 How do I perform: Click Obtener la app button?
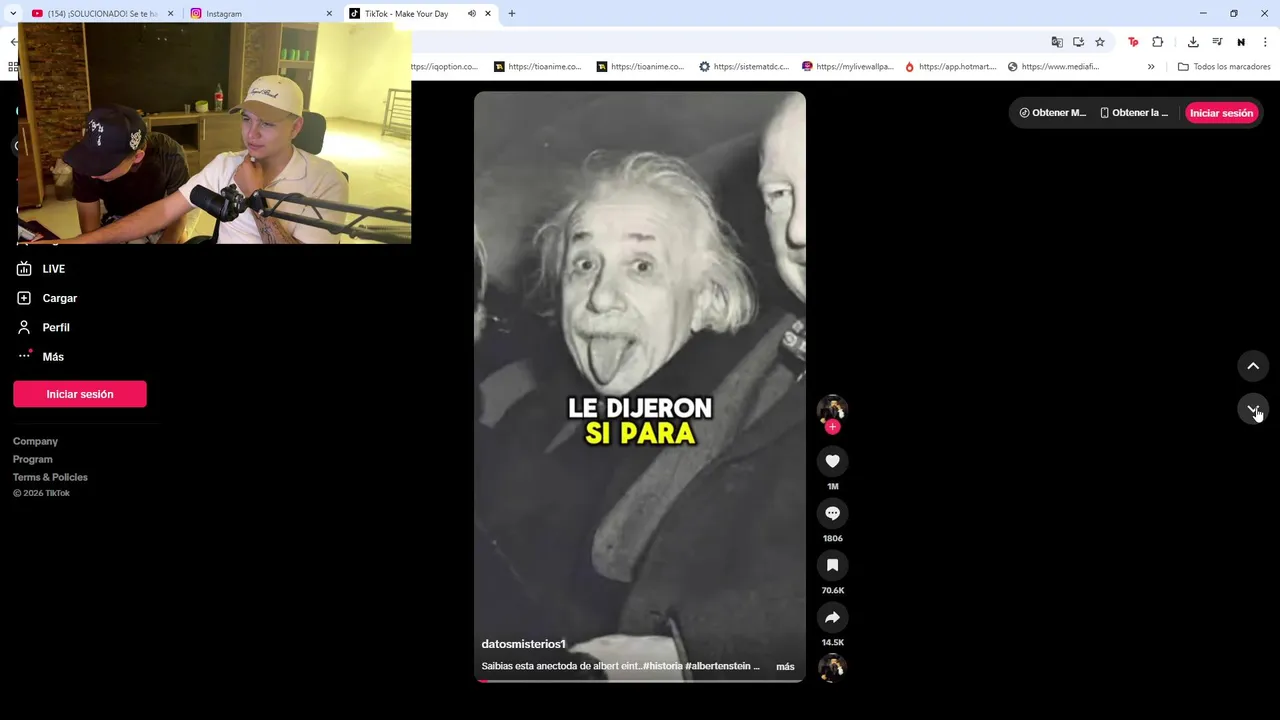click(1134, 113)
